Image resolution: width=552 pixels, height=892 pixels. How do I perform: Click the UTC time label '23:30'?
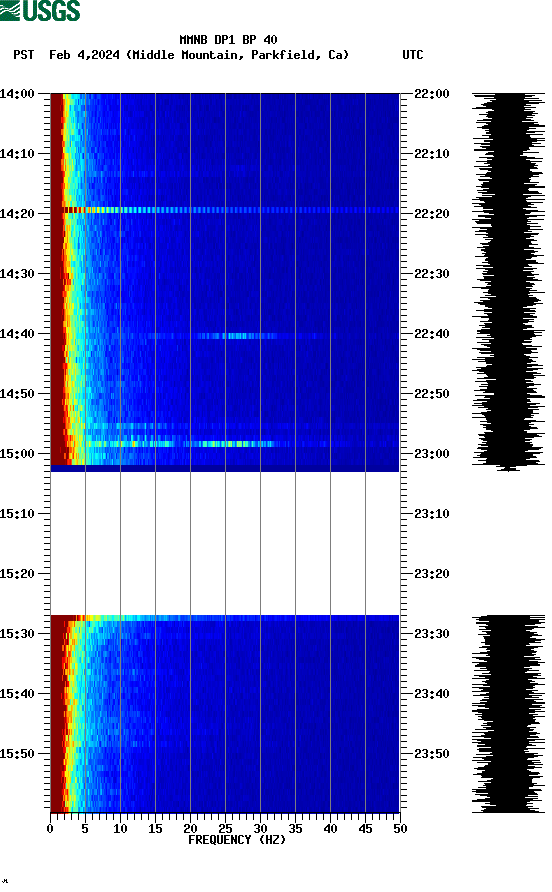click(x=432, y=634)
